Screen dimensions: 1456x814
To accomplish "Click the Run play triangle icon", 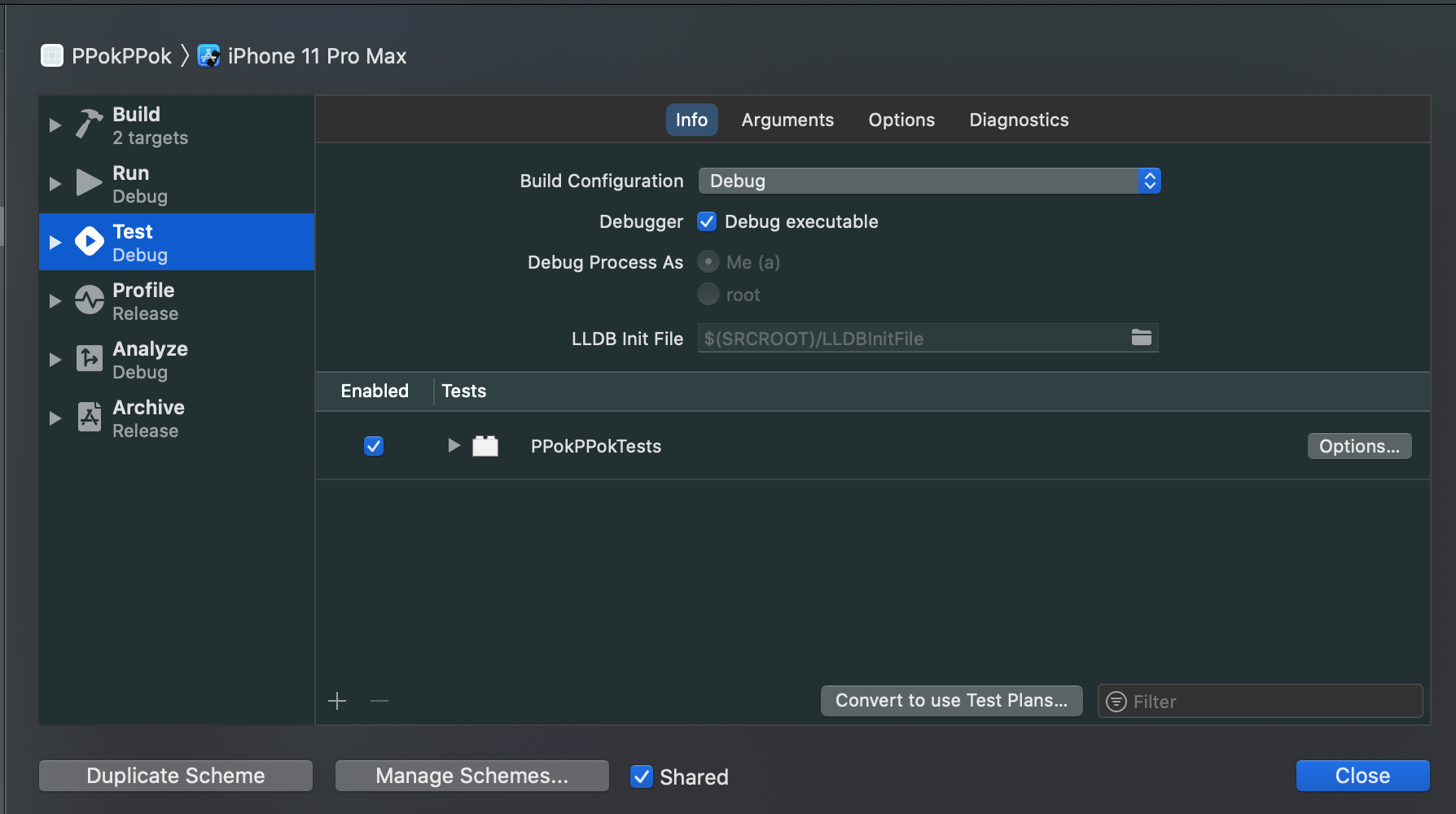I will click(x=89, y=183).
